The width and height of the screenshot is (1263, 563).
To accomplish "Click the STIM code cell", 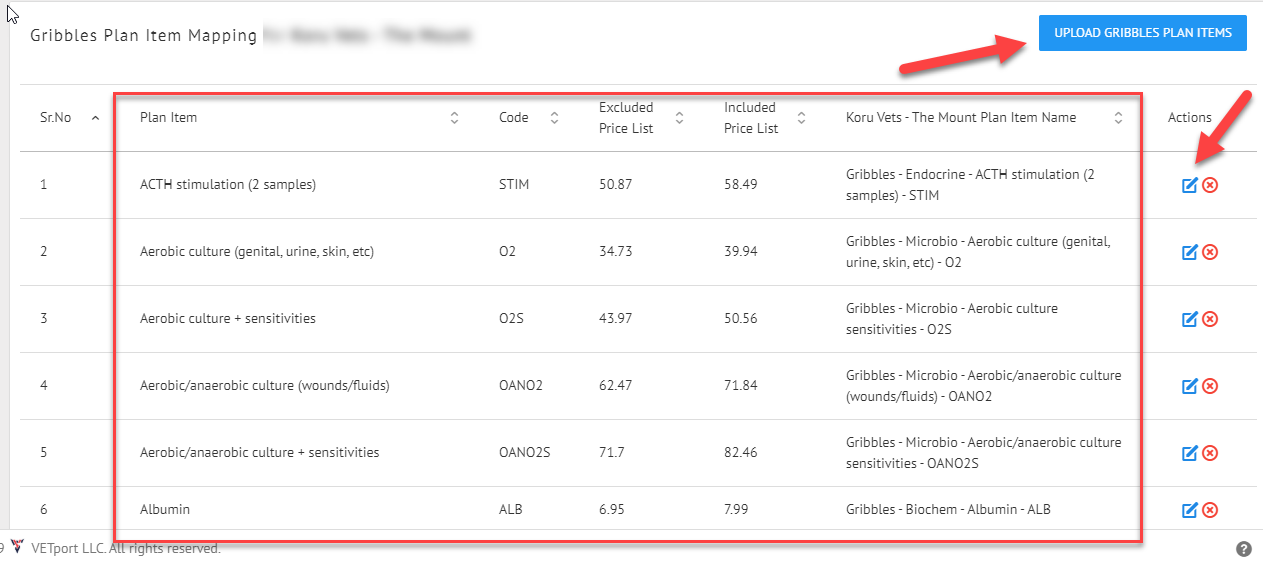I will point(514,185).
